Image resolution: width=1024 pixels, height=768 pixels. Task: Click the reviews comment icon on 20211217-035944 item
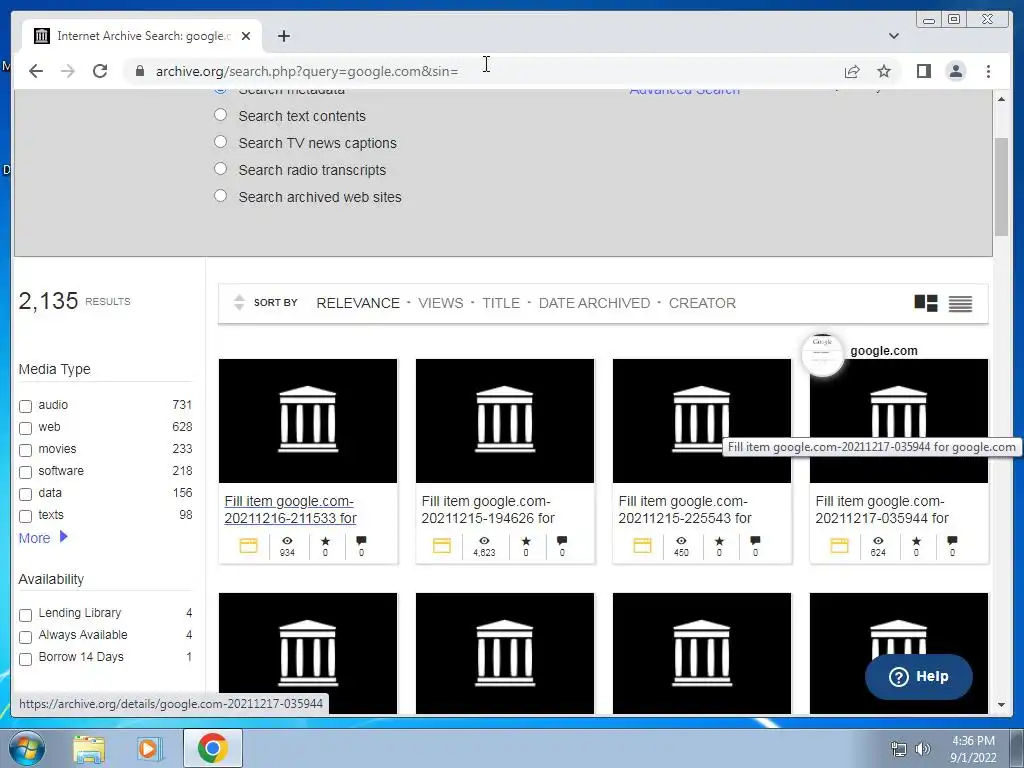[952, 541]
